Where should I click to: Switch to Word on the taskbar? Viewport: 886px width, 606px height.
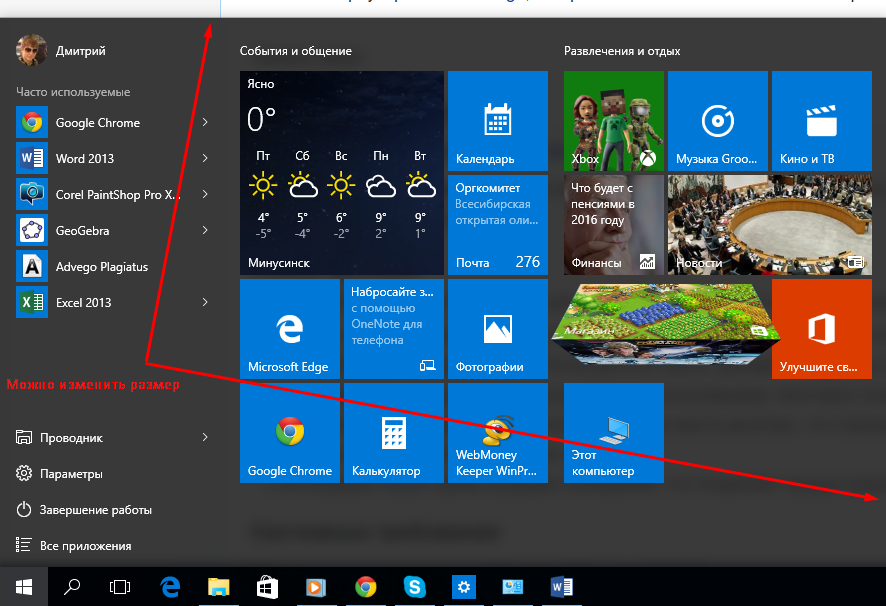562,587
